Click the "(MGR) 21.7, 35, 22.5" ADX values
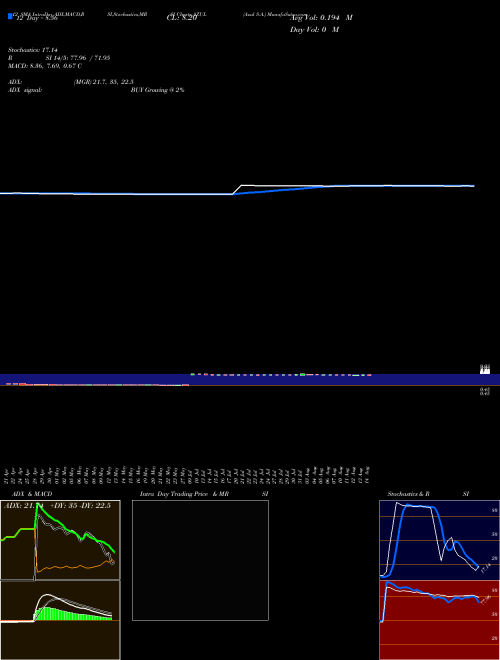This screenshot has height=660, width=500. tap(104, 82)
